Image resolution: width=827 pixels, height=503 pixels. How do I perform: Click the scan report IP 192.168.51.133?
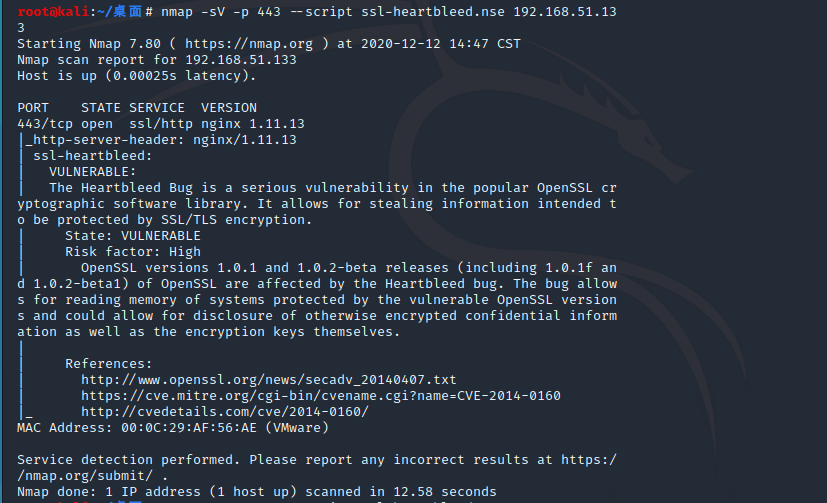241,60
